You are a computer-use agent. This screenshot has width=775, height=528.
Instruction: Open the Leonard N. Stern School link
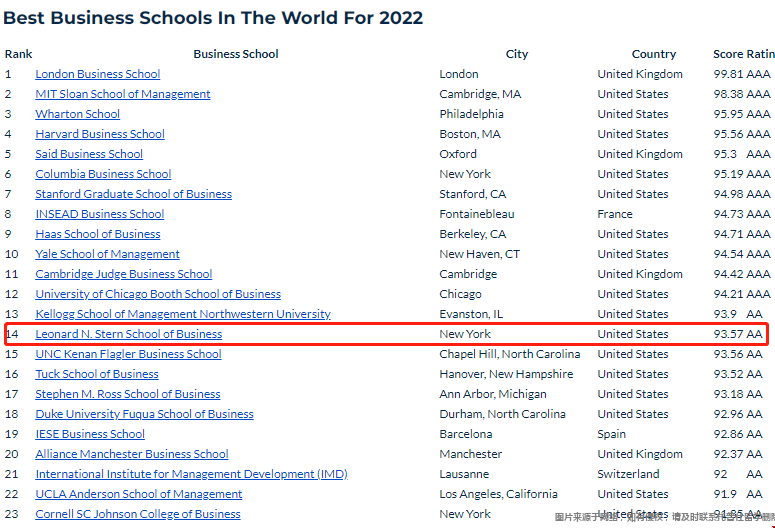point(128,334)
